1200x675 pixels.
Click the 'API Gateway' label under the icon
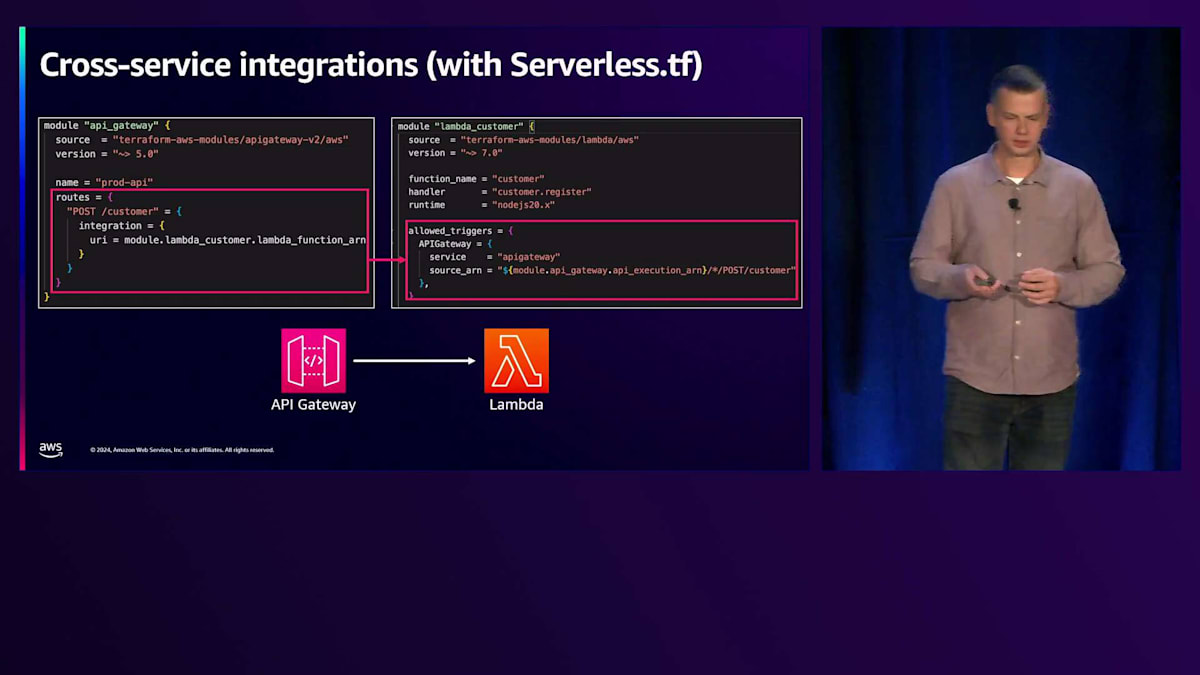click(313, 405)
